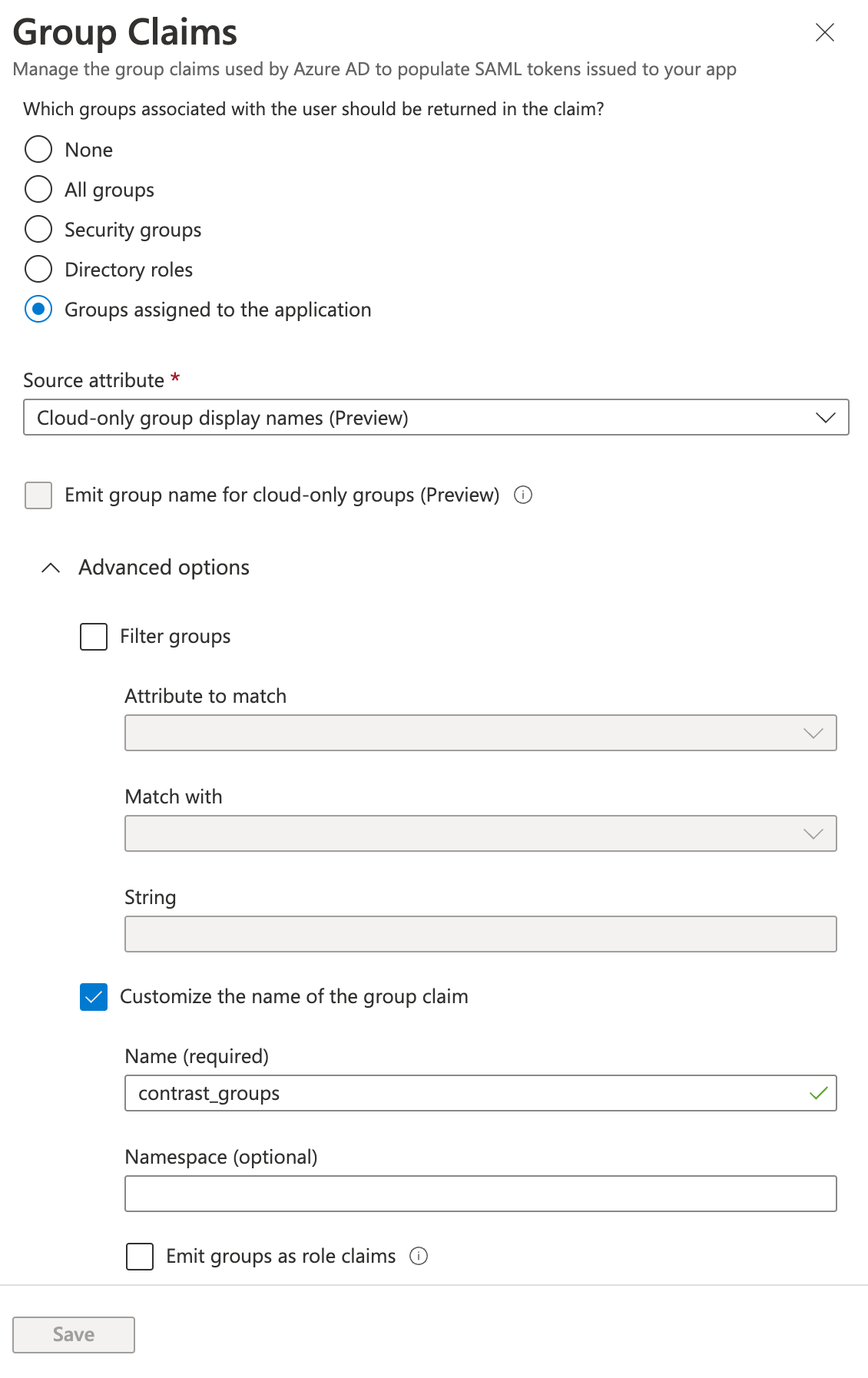Screen dimensions: 868x1378
Task: Click the Source attribute dropdown arrow
Action: (x=825, y=418)
